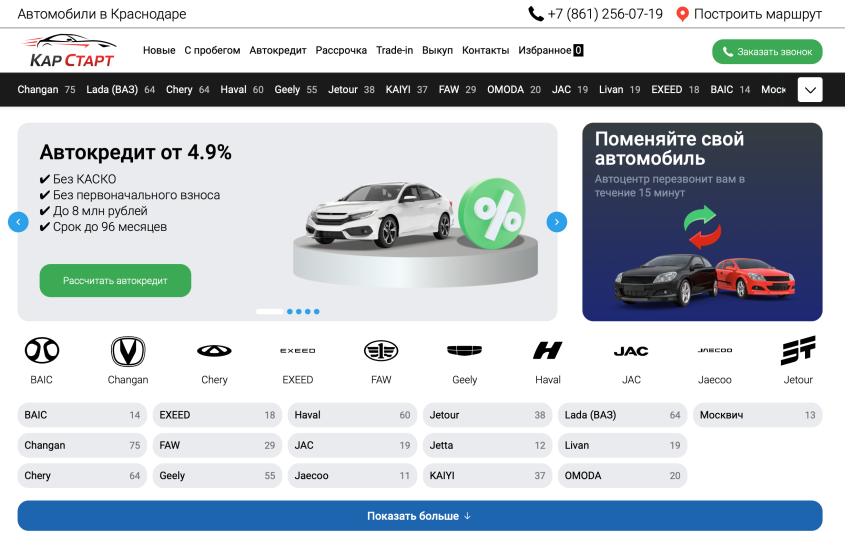Select Jetour 38 in dark brand bar
The width and height of the screenshot is (845, 546).
point(351,89)
